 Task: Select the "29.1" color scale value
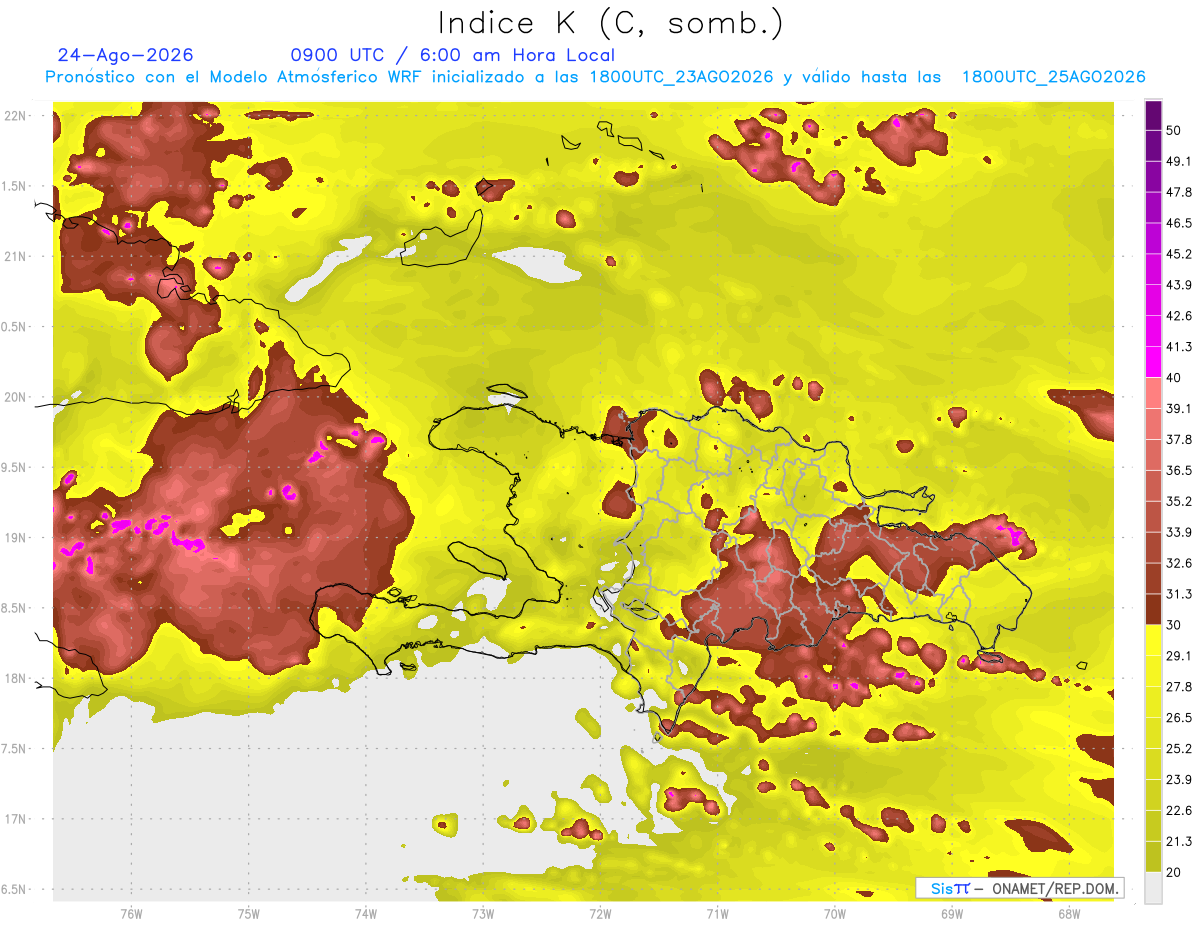[1179, 656]
